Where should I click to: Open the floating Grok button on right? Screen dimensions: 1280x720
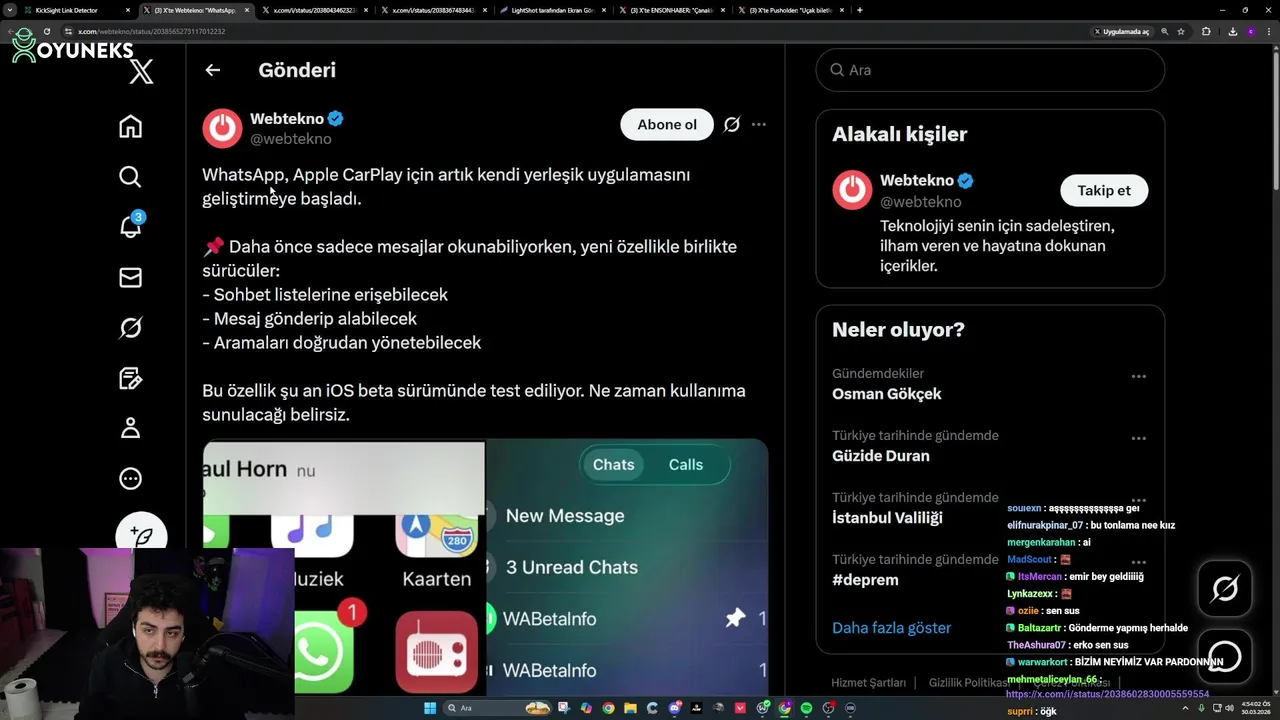pyautogui.click(x=1225, y=589)
